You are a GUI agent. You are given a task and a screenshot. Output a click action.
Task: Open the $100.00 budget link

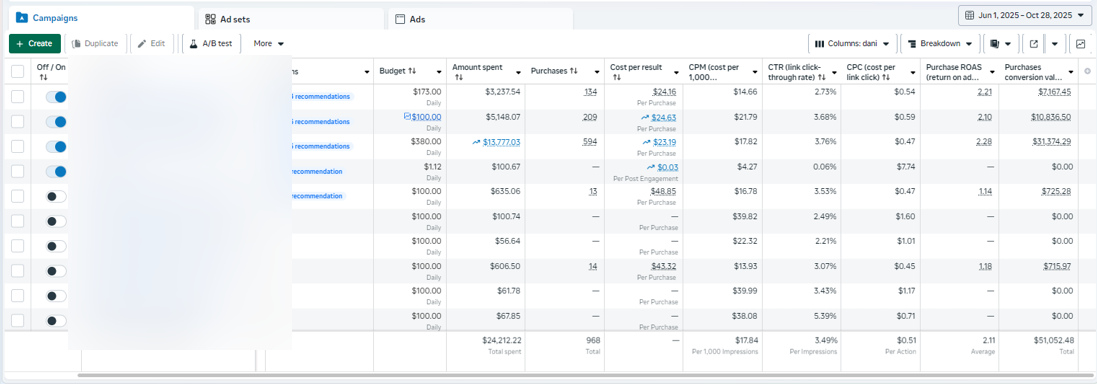pos(426,117)
